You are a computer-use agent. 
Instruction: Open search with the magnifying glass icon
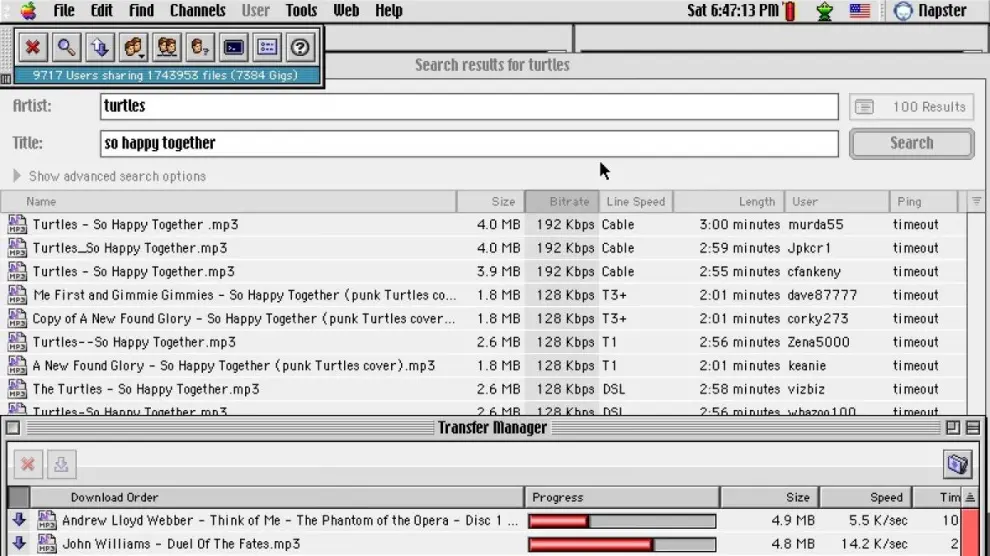pos(66,47)
